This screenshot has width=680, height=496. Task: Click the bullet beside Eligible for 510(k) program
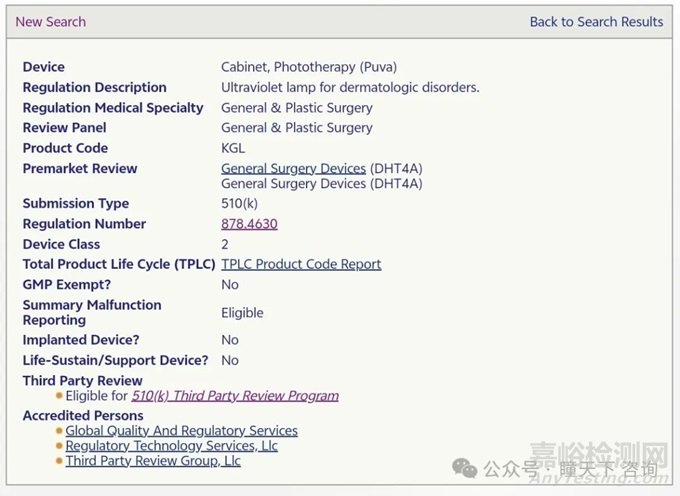pos(59,395)
